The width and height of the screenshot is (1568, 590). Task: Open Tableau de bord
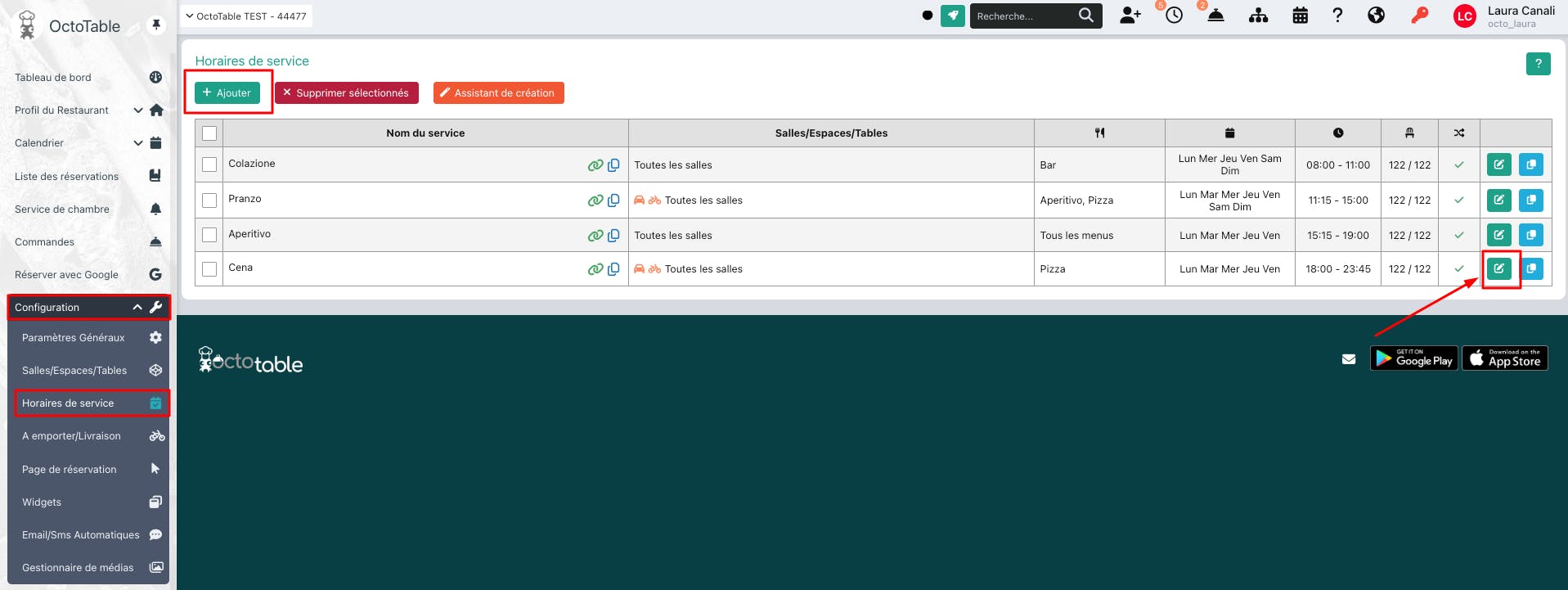point(88,78)
